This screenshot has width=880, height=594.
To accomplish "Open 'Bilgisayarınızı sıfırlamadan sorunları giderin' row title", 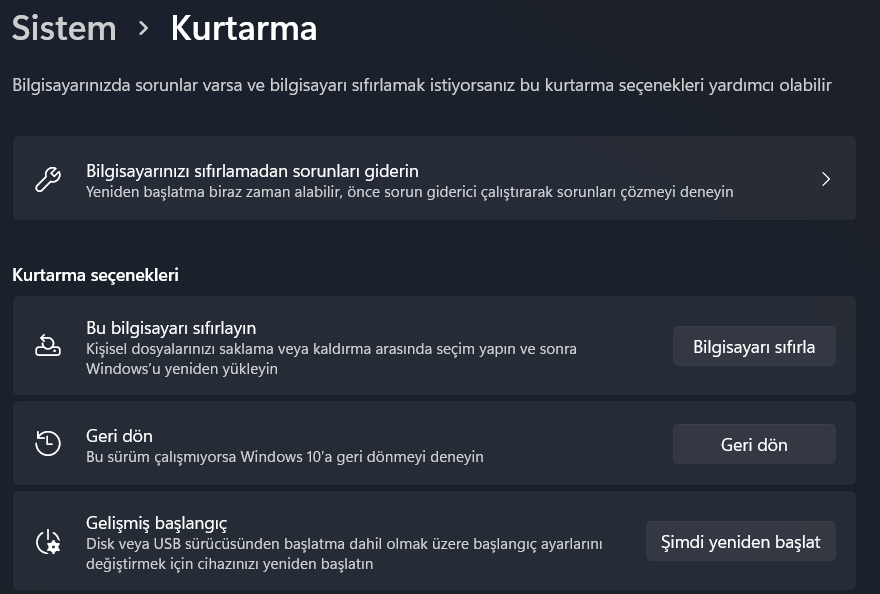I will pos(252,170).
